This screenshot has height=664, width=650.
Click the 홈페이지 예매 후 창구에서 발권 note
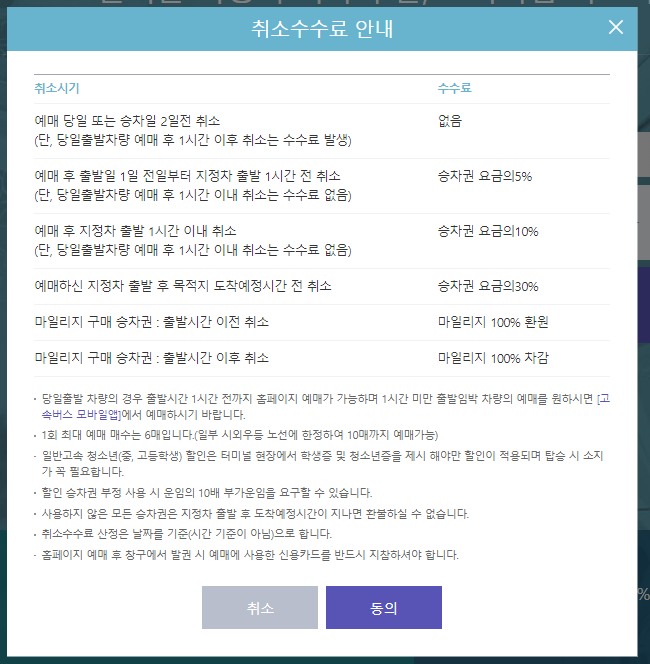[x=250, y=555]
